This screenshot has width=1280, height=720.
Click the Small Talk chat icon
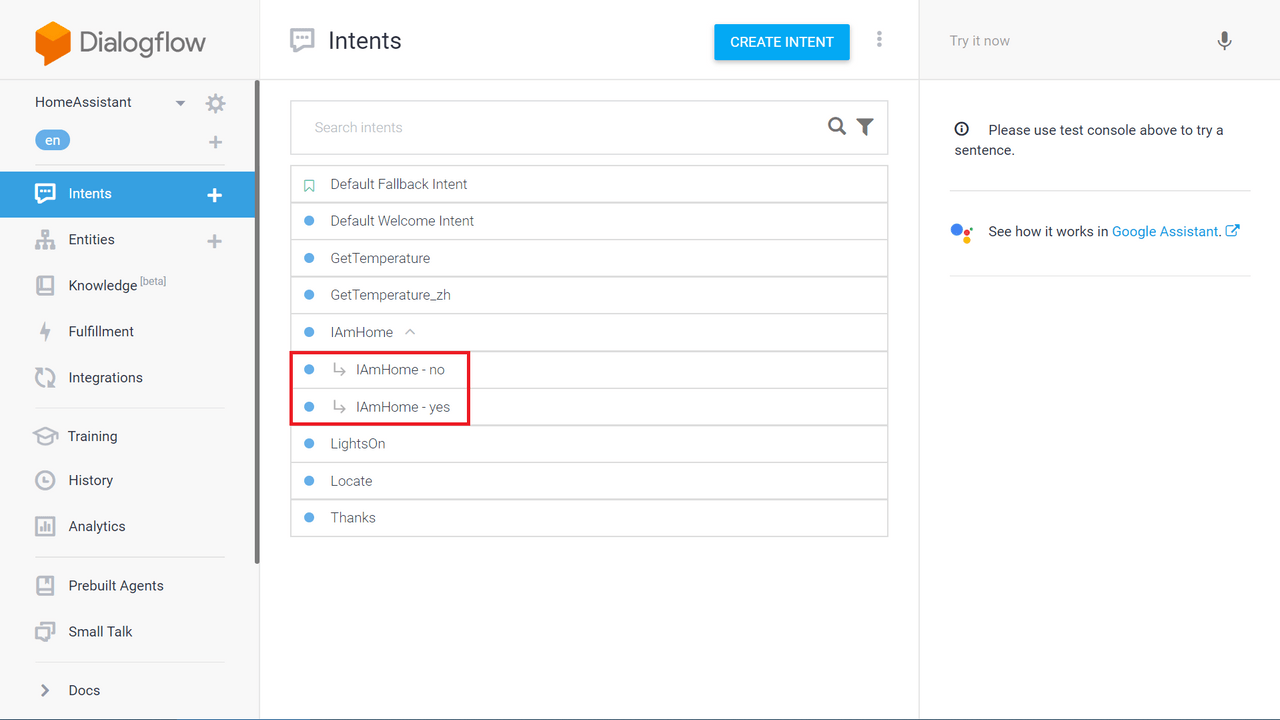(45, 632)
